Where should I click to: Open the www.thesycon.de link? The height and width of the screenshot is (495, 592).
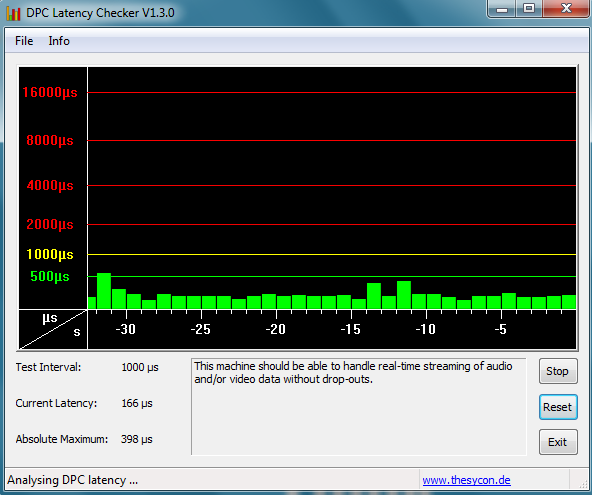coord(466,480)
